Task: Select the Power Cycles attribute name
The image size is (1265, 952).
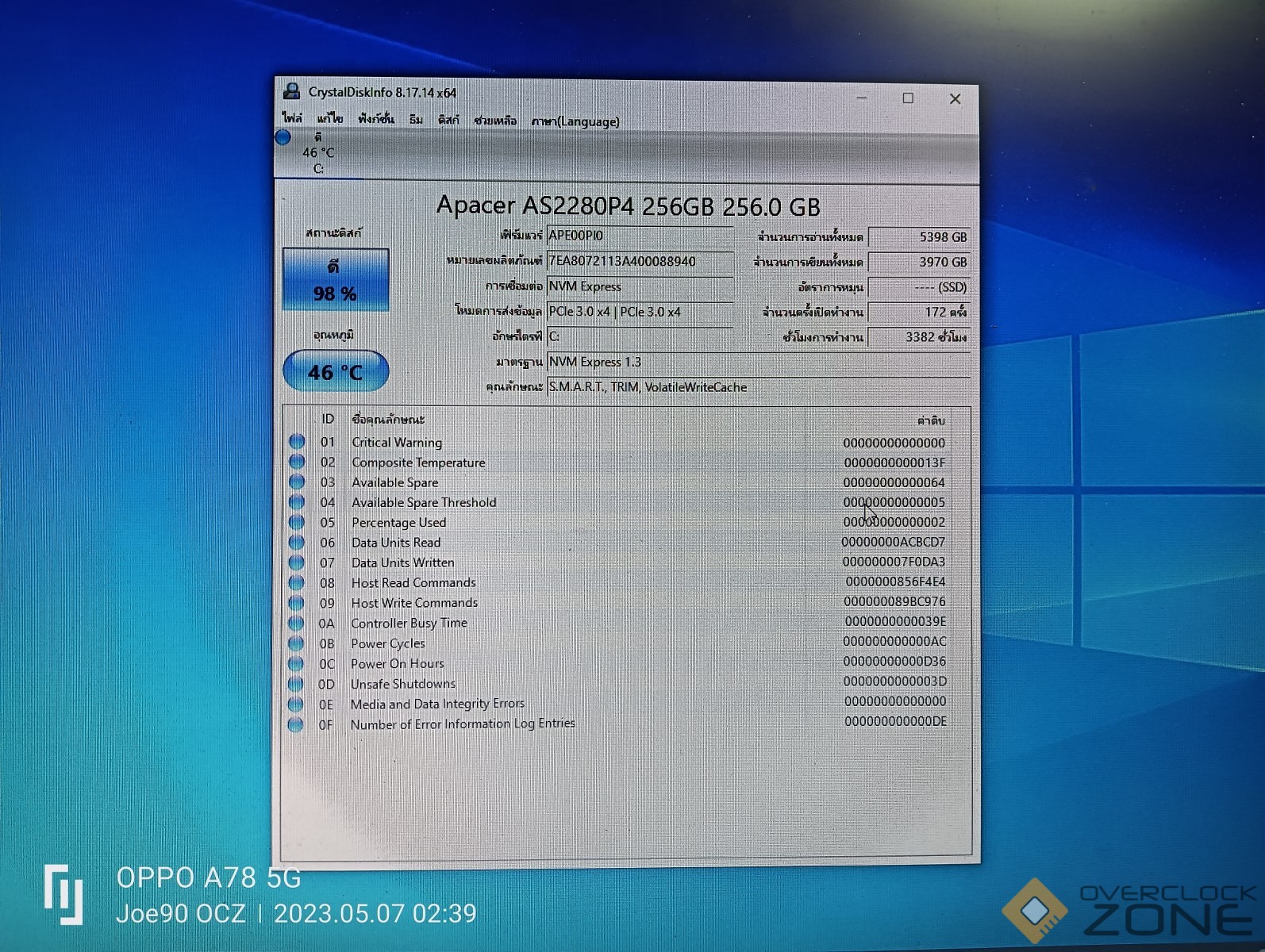Action: (x=388, y=643)
